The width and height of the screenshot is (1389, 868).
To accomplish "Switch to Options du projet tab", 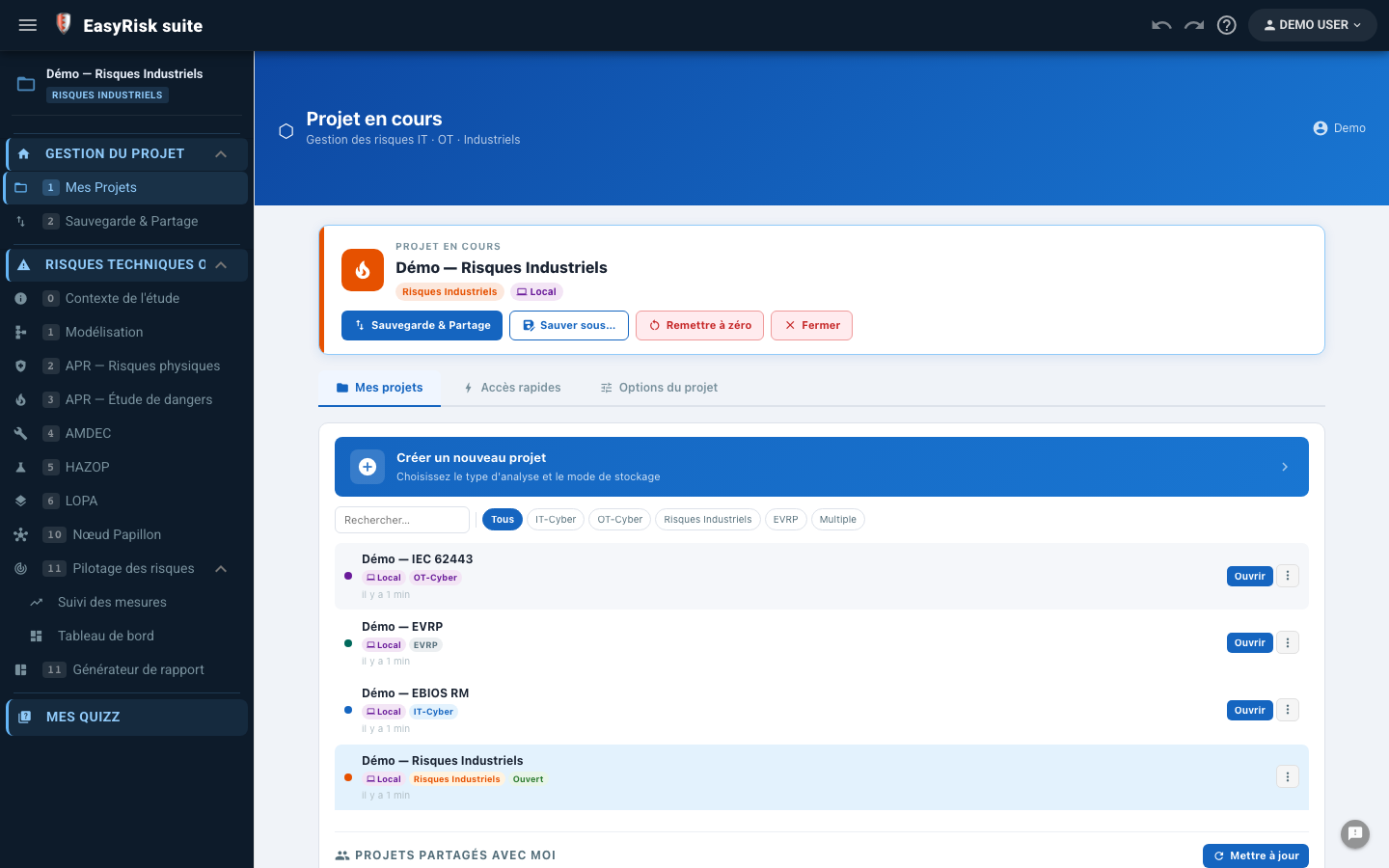I will coord(659,388).
